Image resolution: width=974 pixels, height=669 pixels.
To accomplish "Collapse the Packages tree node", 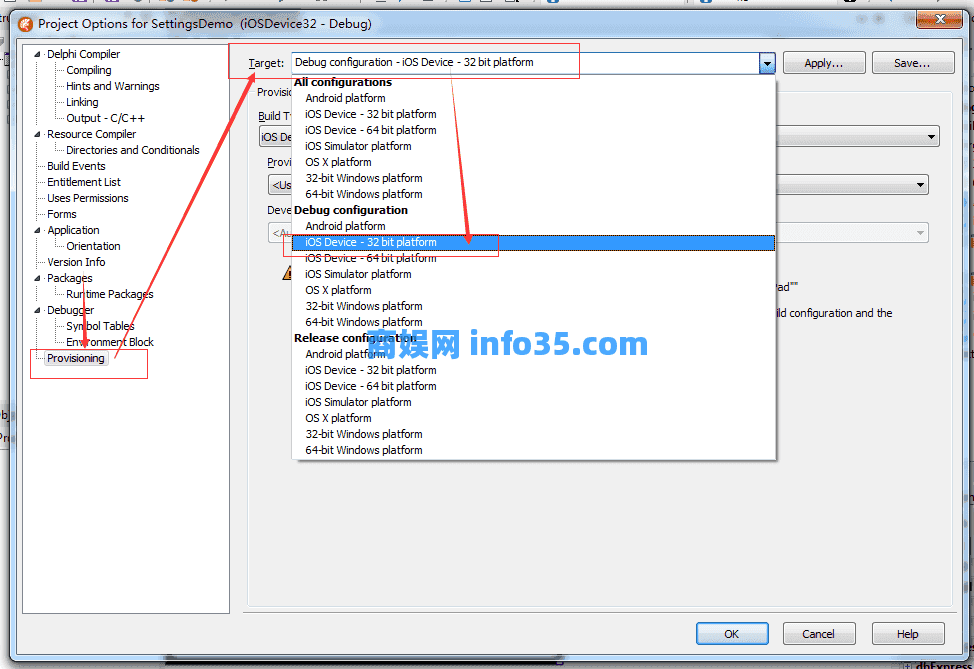I will tap(37, 278).
